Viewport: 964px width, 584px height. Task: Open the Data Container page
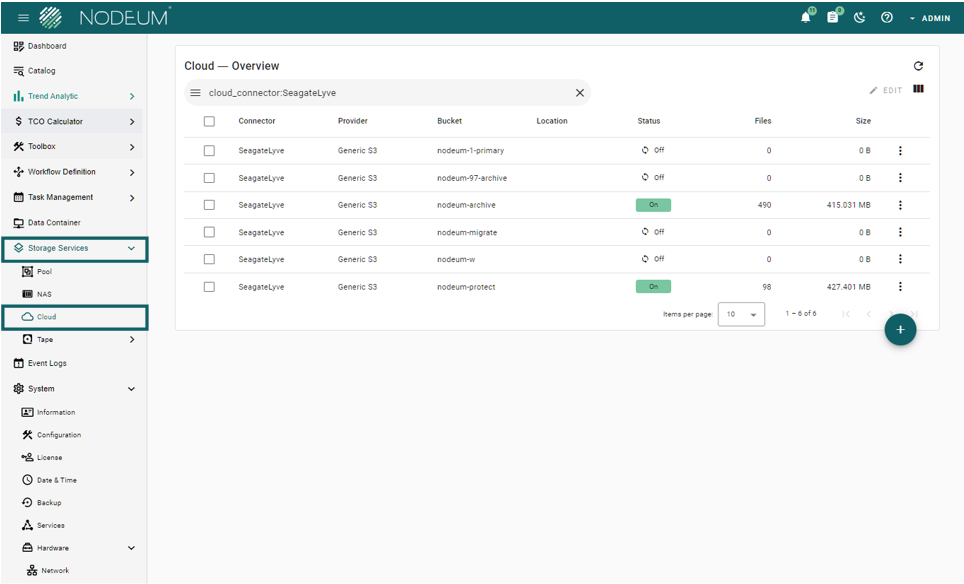(x=54, y=223)
